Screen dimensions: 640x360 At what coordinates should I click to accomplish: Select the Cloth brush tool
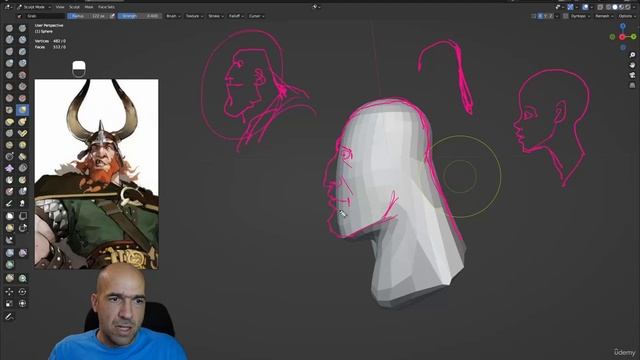9,168
